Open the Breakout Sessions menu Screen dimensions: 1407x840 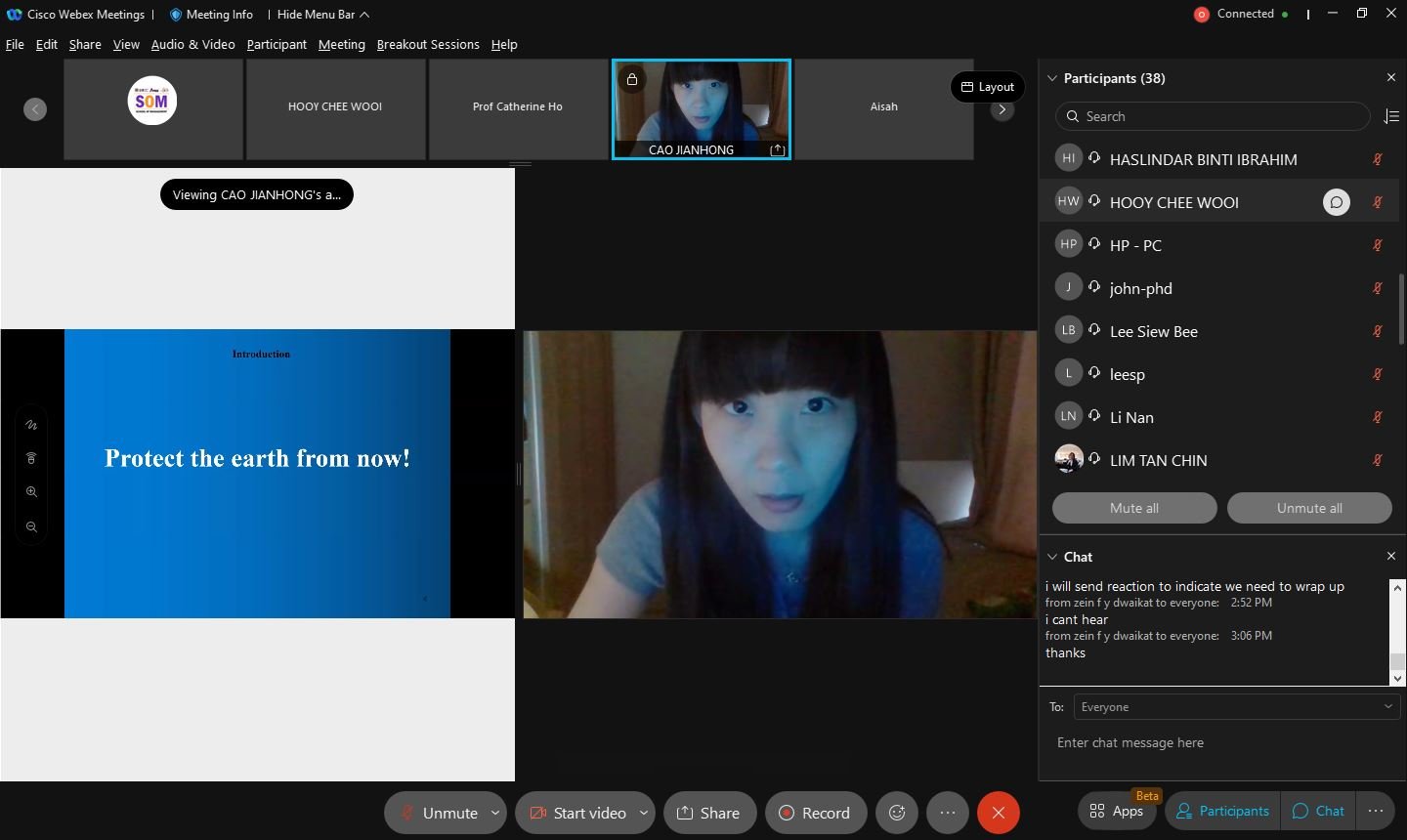click(428, 44)
